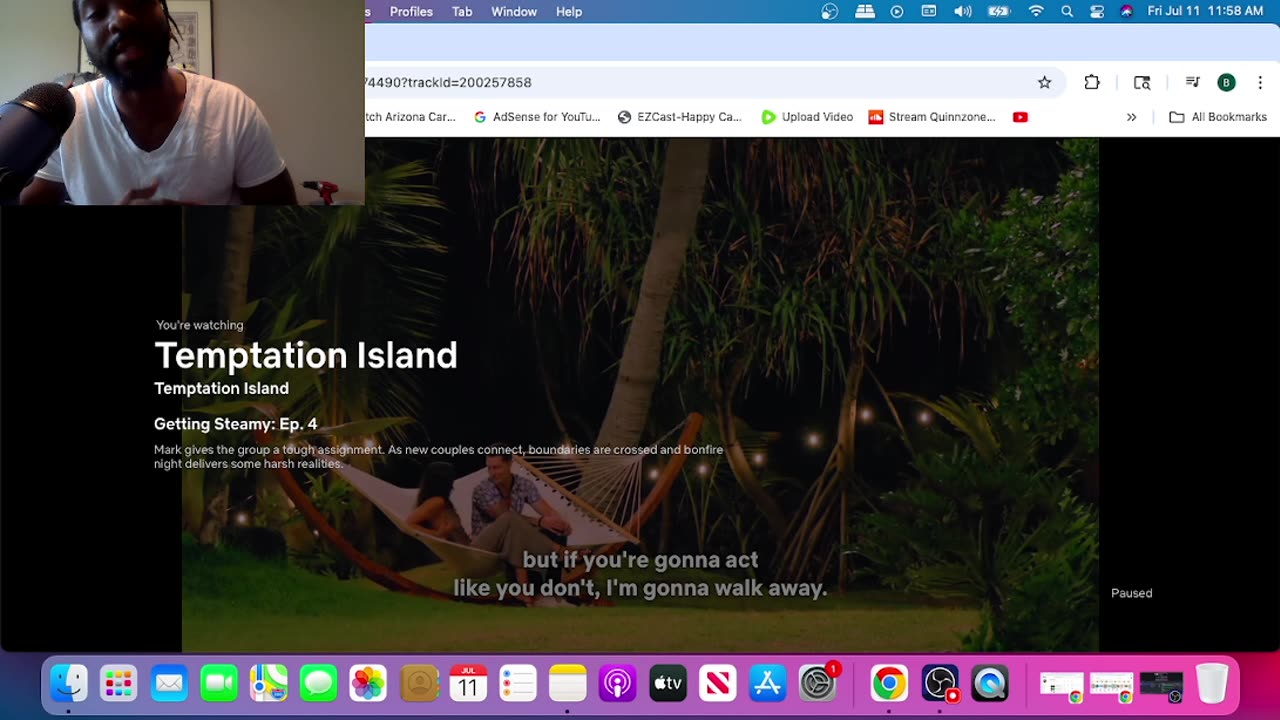The height and width of the screenshot is (720, 1280).
Task: Open Contacts from the dock
Action: coord(418,684)
